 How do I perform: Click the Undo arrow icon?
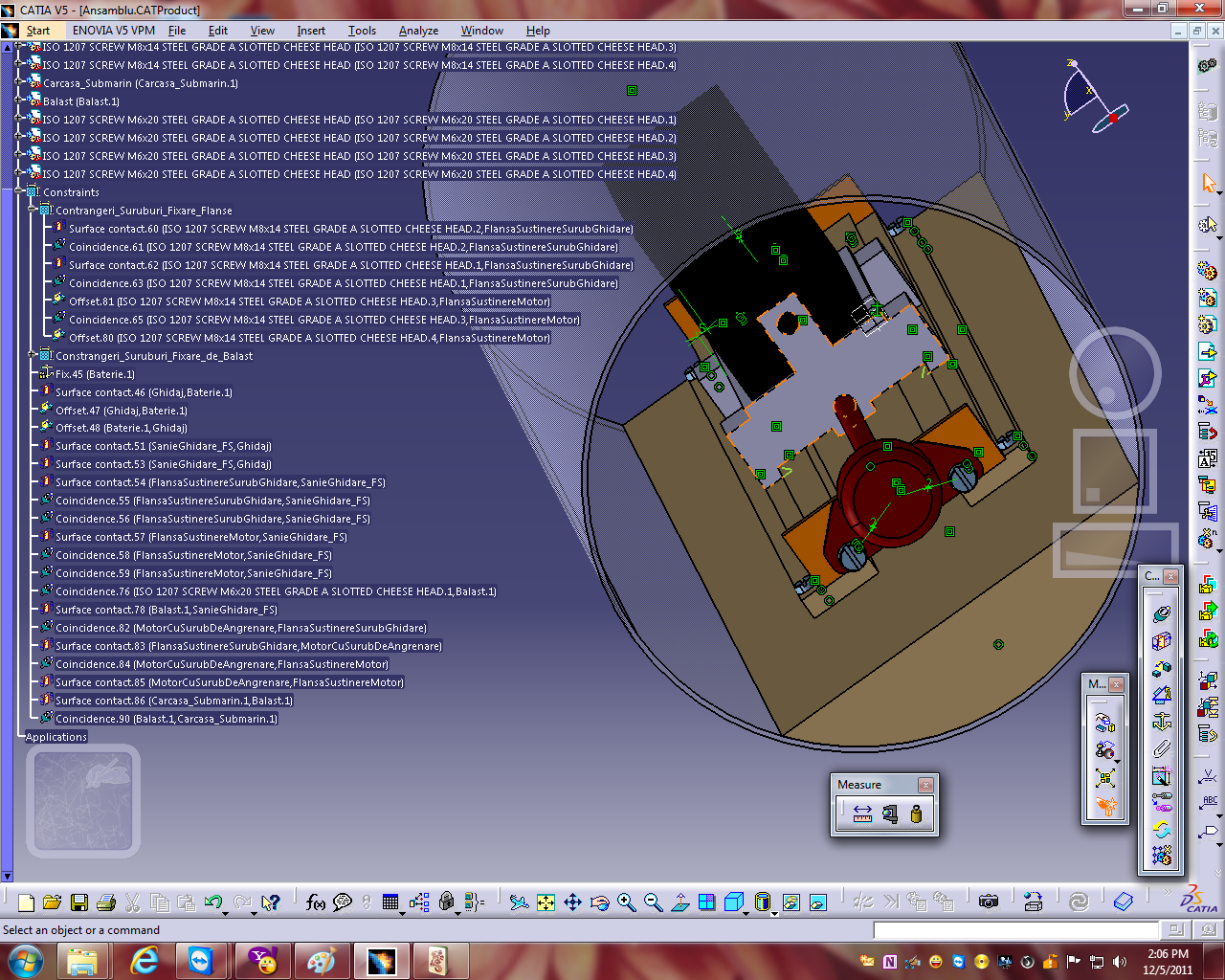(x=212, y=902)
